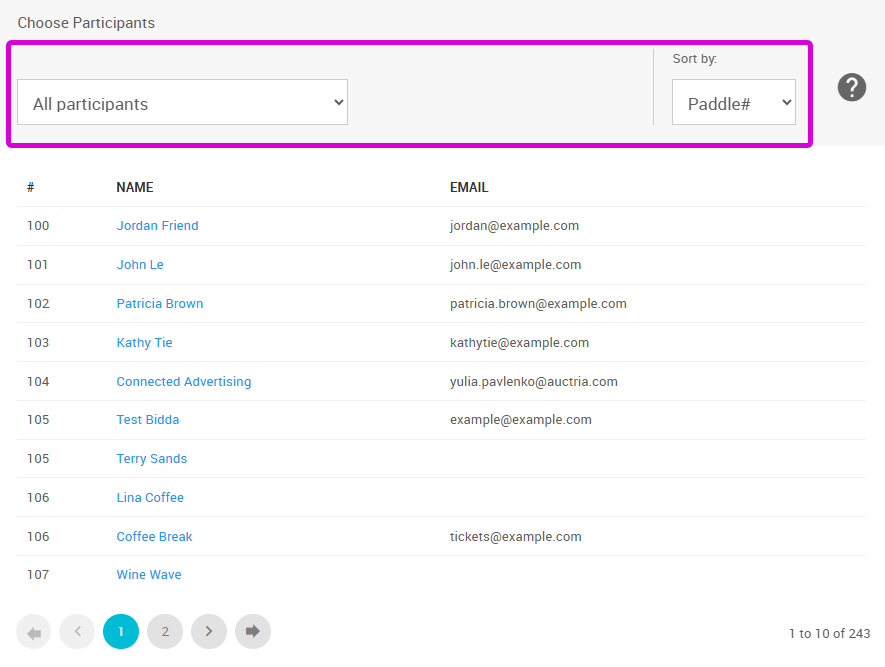Open the All participants dropdown
Image resolution: width=885 pixels, height=667 pixels.
point(182,103)
